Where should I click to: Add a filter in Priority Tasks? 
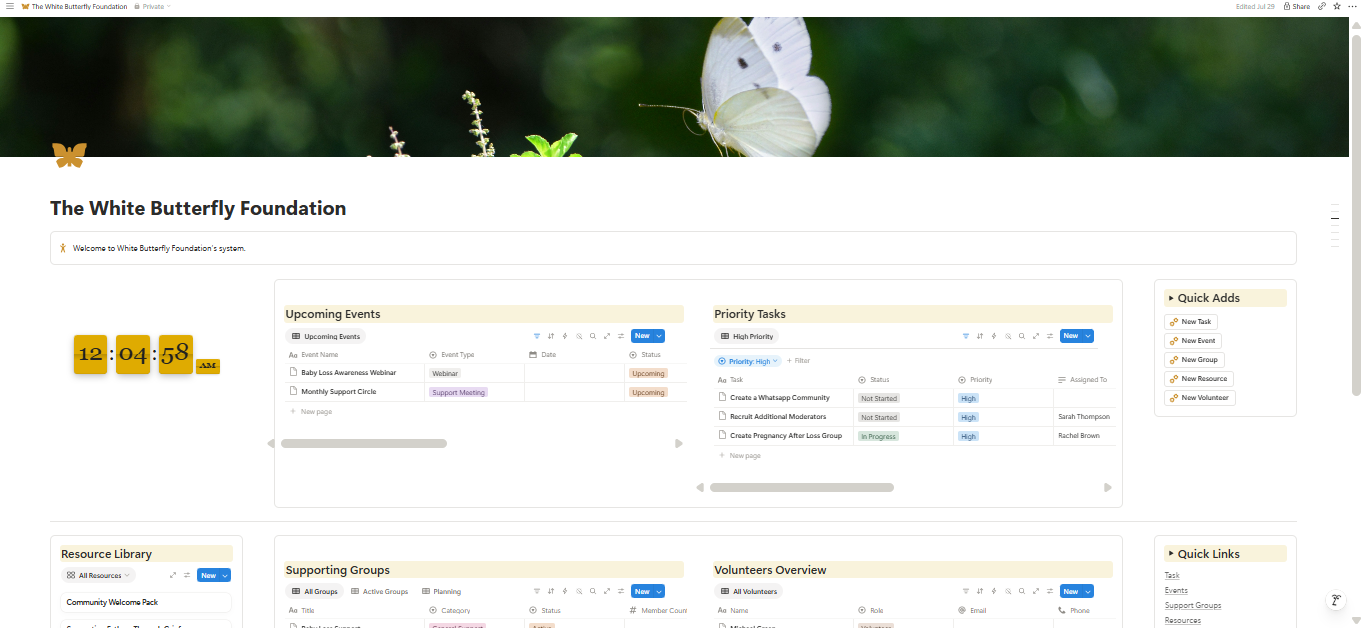(798, 361)
